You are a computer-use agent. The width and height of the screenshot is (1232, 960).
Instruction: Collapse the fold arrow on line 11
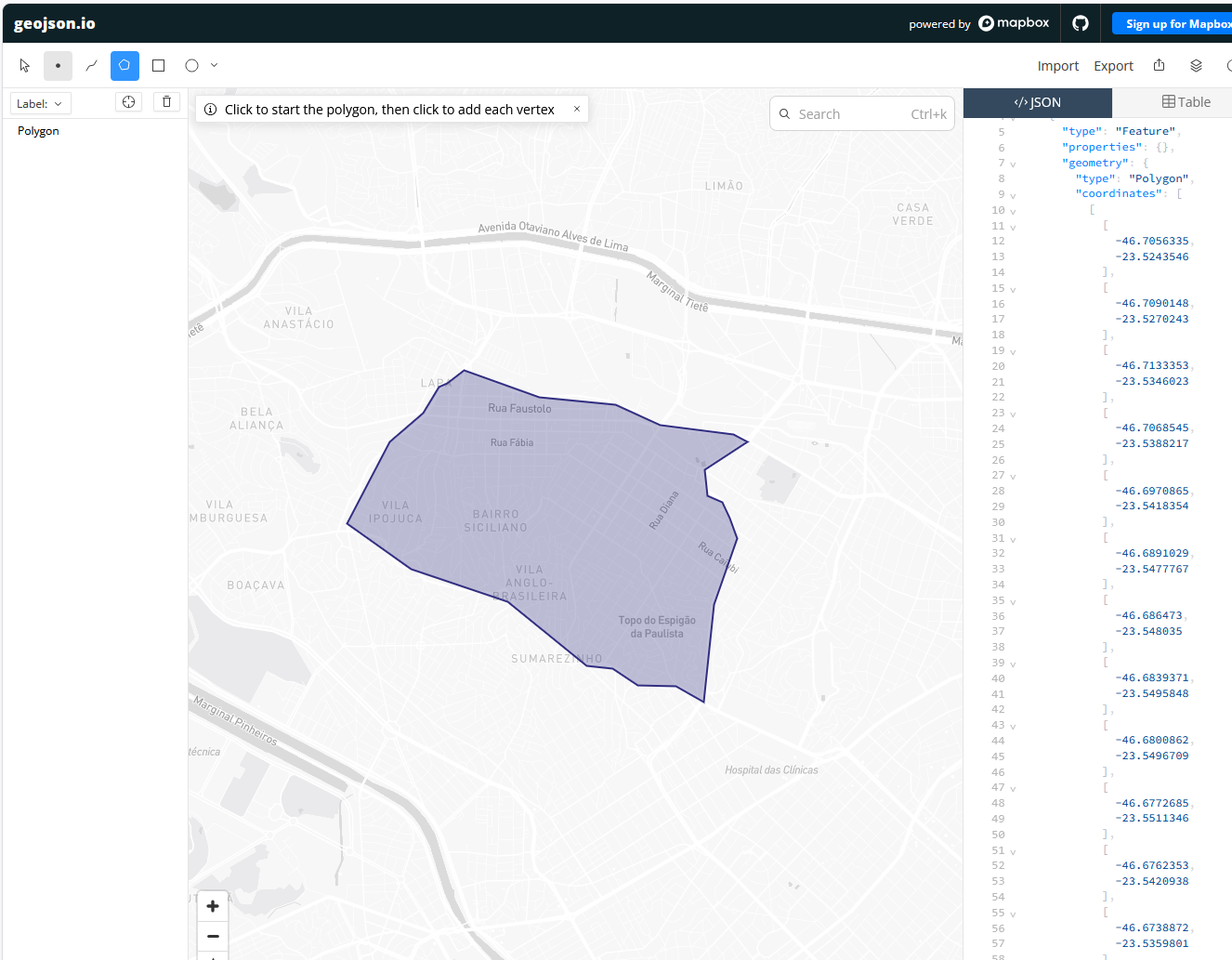(x=1013, y=227)
